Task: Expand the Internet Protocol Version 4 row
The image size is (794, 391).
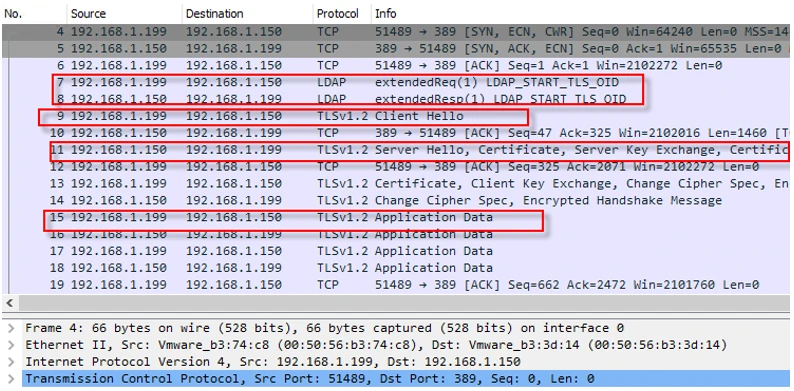Action: click(11, 362)
